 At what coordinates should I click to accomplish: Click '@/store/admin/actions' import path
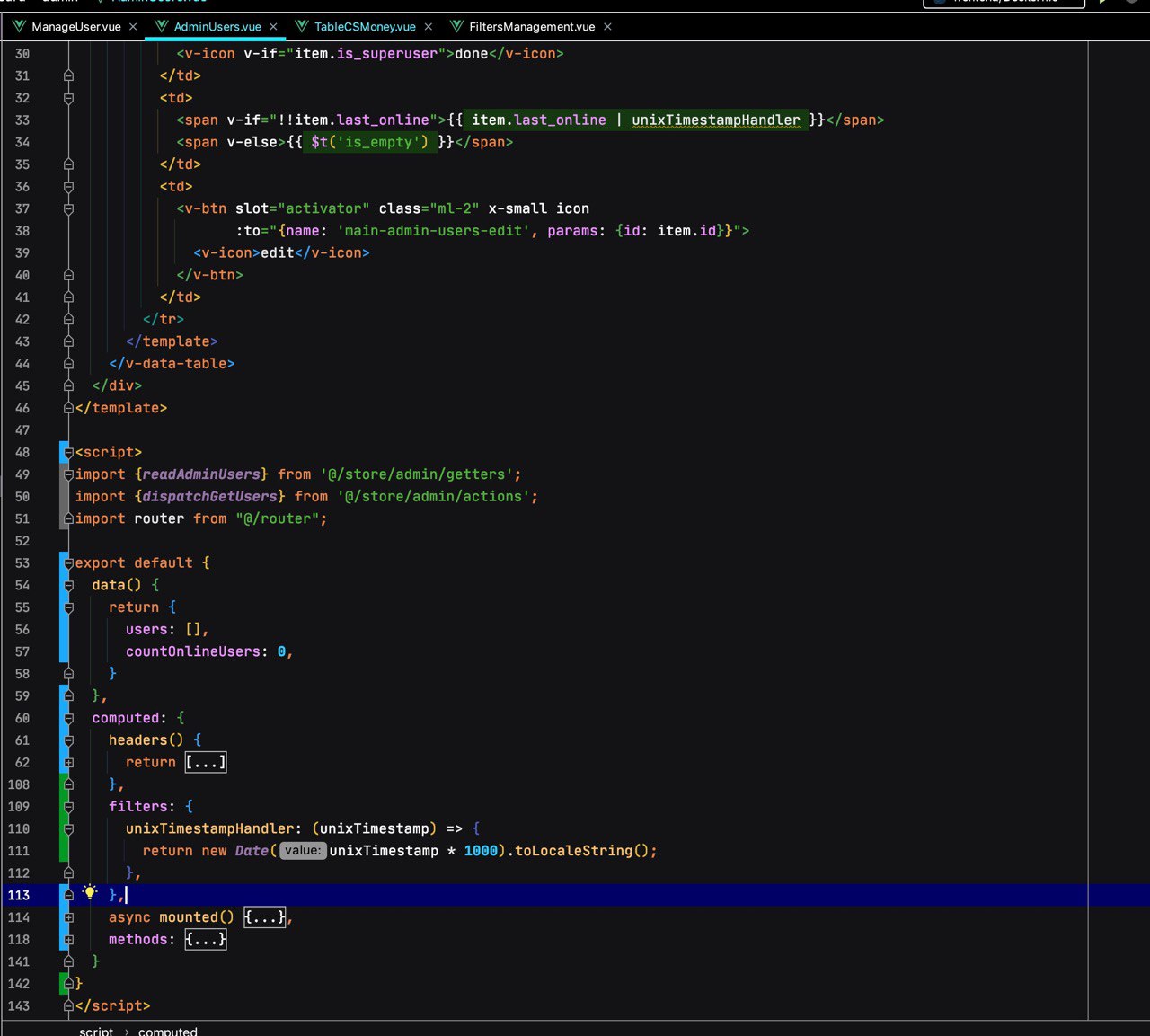tap(434, 496)
